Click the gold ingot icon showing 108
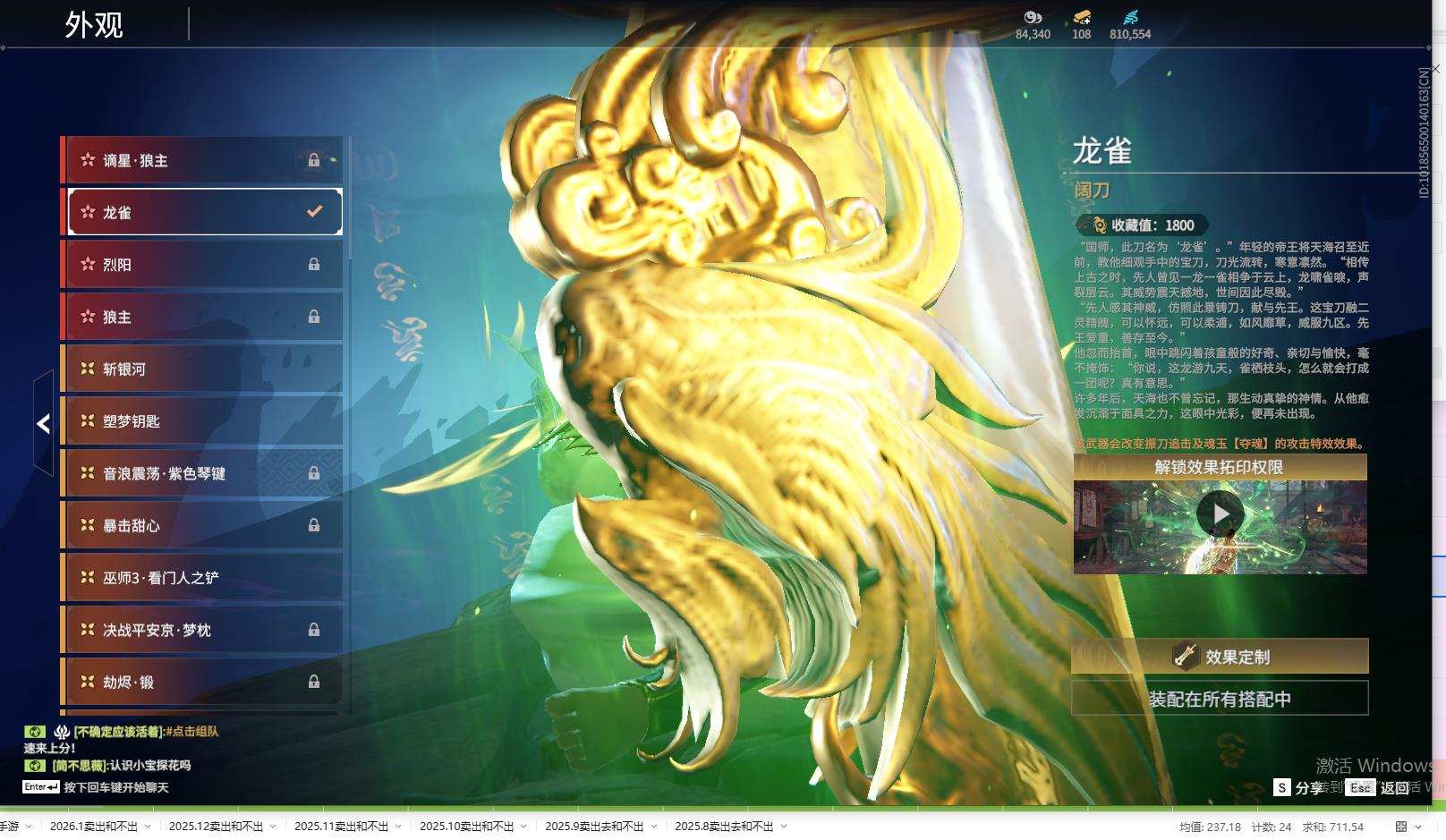This screenshot has height=840, width=1446. pyautogui.click(x=1081, y=16)
